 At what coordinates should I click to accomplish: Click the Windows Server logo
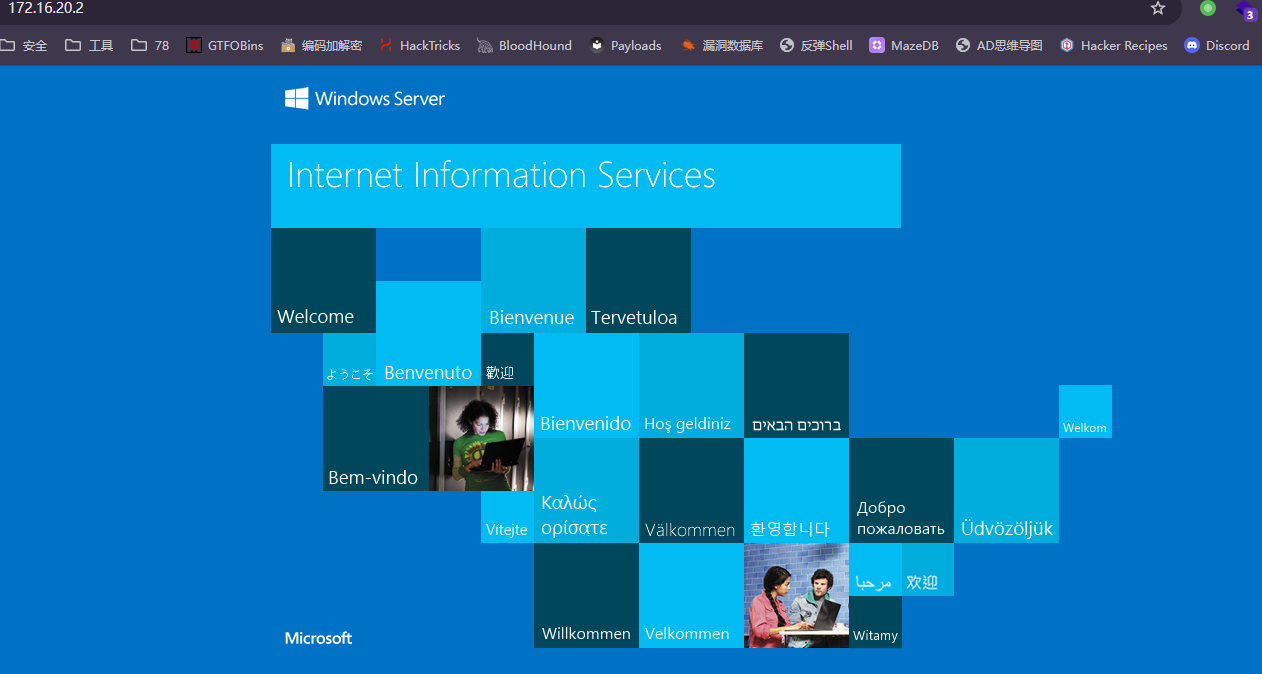tap(365, 98)
